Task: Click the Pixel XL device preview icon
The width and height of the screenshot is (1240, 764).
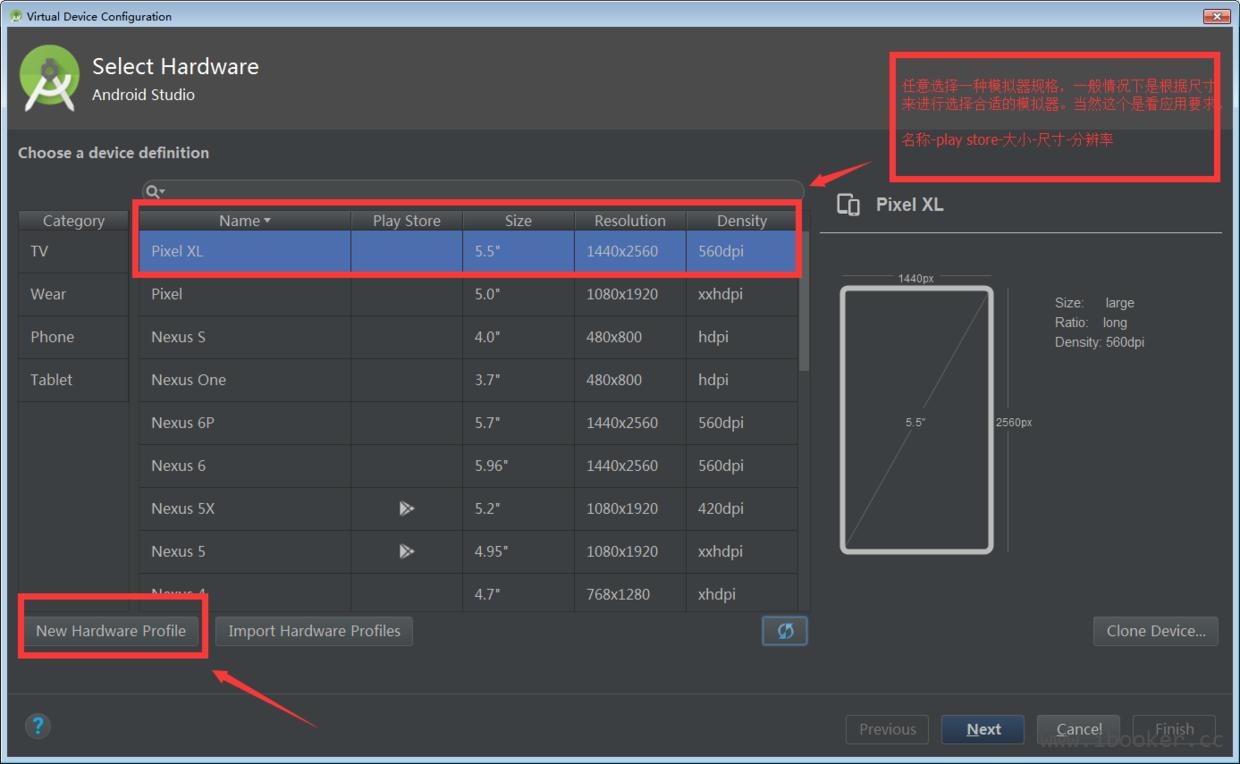Action: [x=848, y=204]
